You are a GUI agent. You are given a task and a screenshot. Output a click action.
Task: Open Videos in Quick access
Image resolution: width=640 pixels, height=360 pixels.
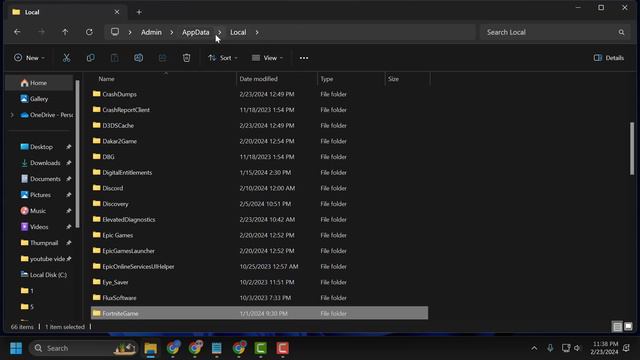coord(40,227)
